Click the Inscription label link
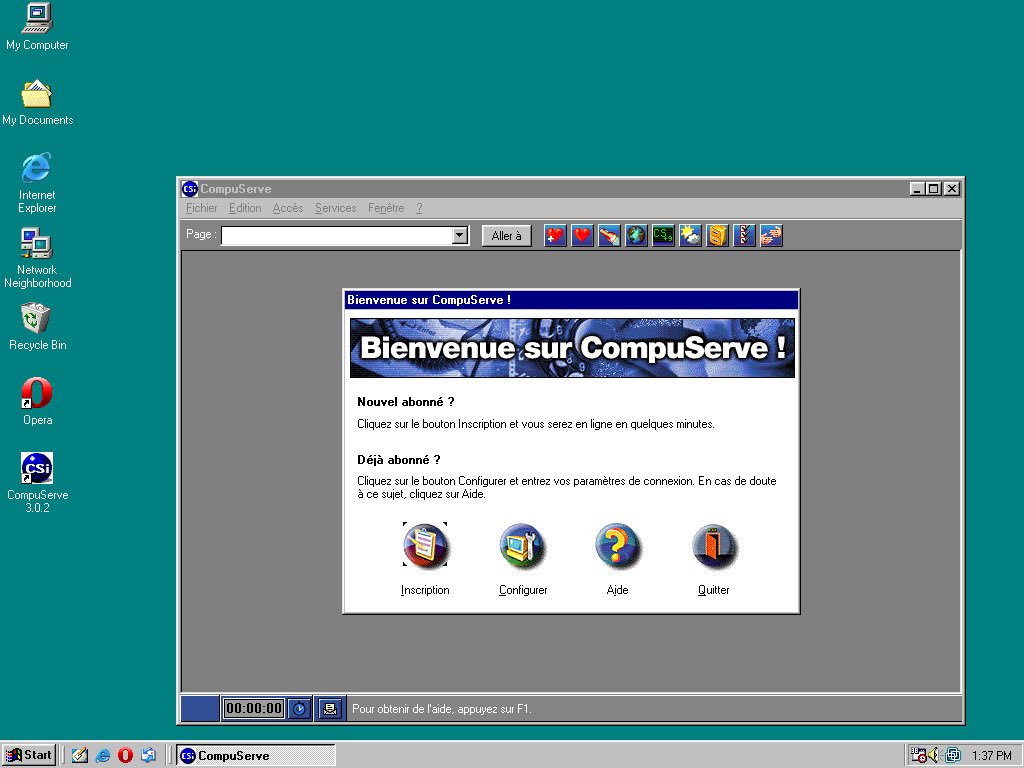The width and height of the screenshot is (1024, 768). [425, 590]
